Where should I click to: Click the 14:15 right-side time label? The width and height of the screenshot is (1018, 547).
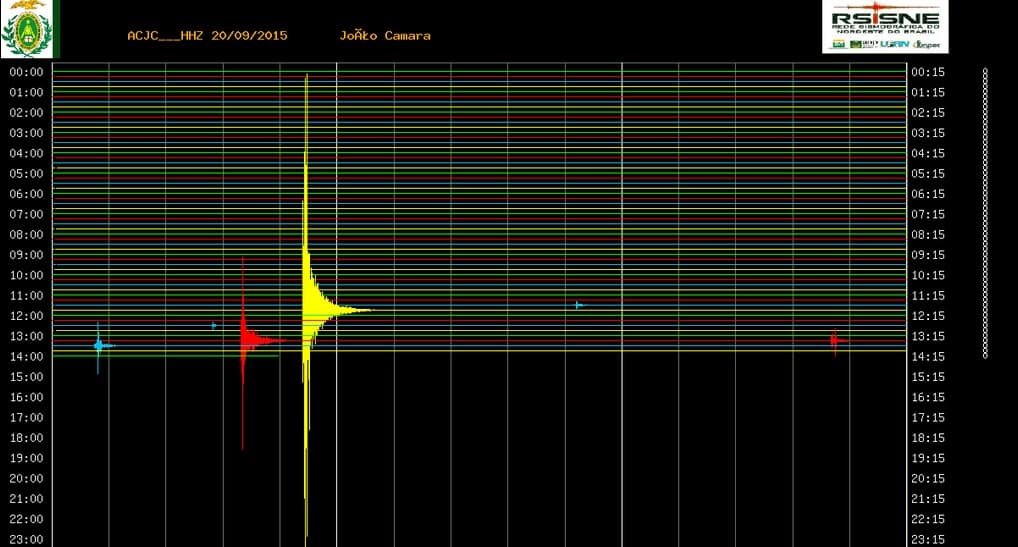click(x=928, y=356)
